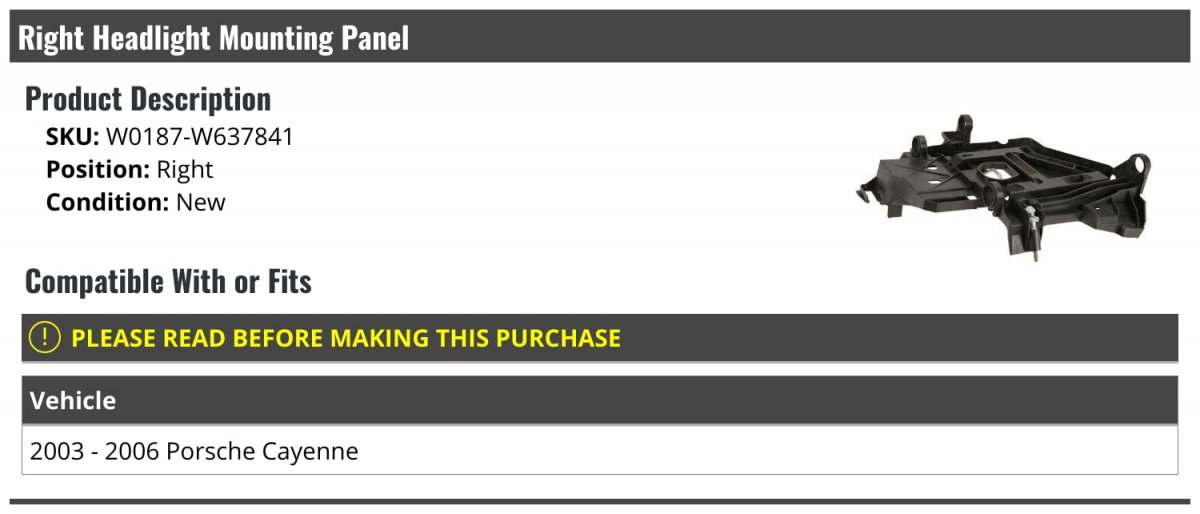Click the yellow exclamation warning icon
1200x514 pixels.
pyautogui.click(x=45, y=338)
